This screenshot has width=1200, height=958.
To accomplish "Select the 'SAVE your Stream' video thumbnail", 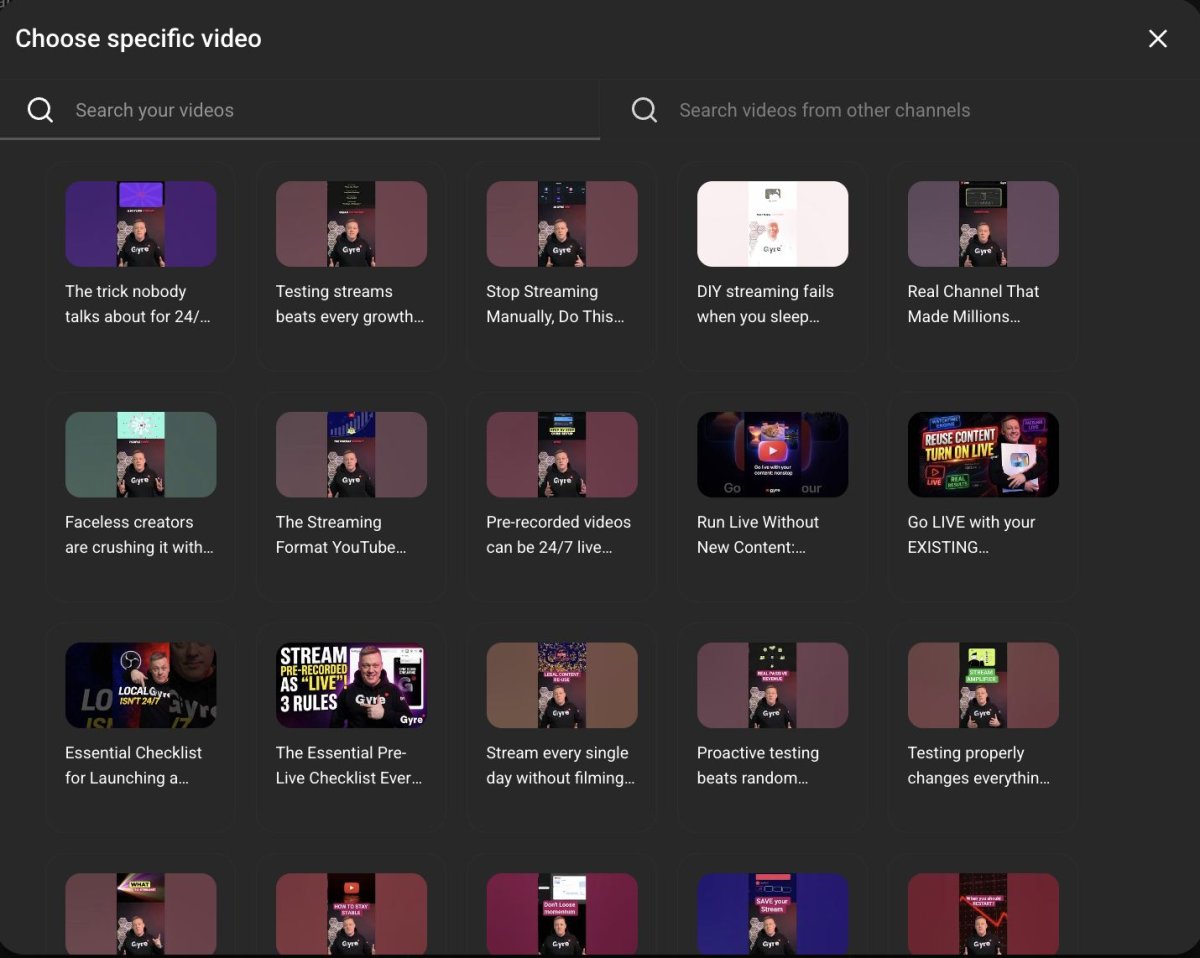I will coord(773,914).
